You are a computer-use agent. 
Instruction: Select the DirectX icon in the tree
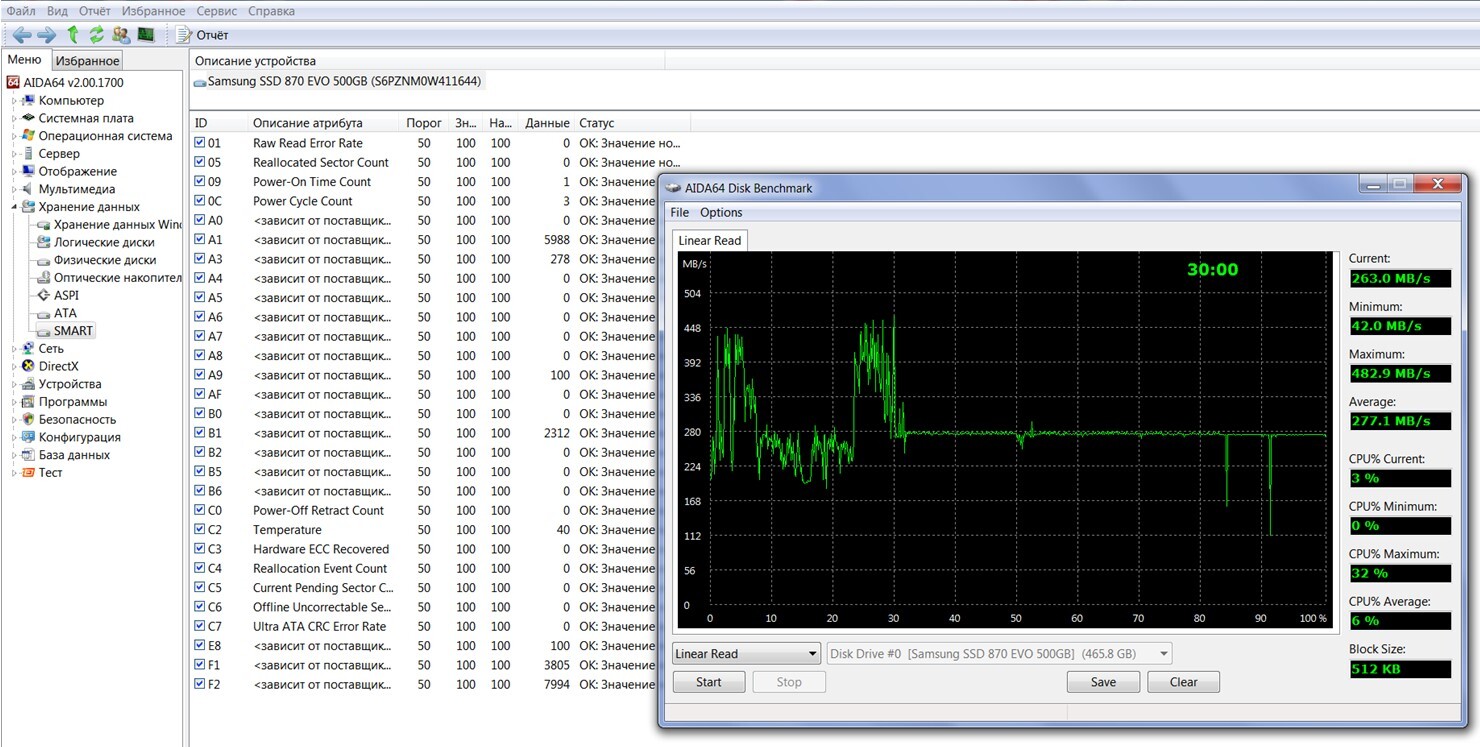coord(29,366)
